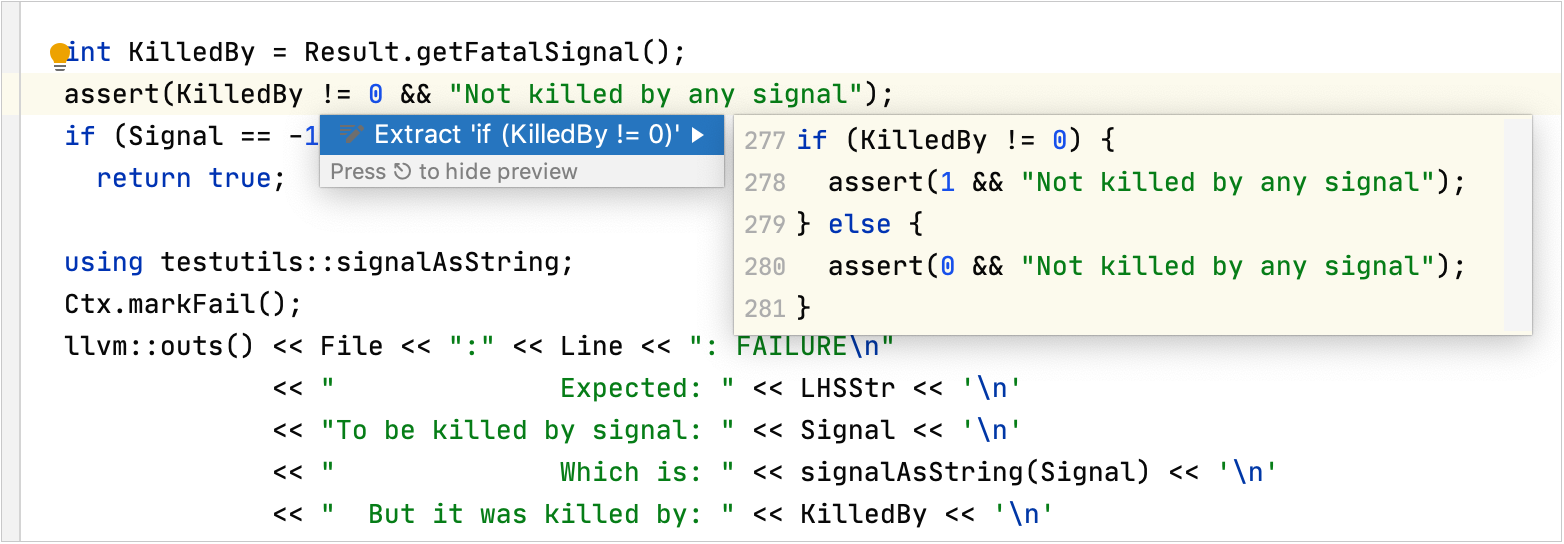
Task: Select Extract 'if (KilledBy != 0)' intention
Action: click(526, 134)
